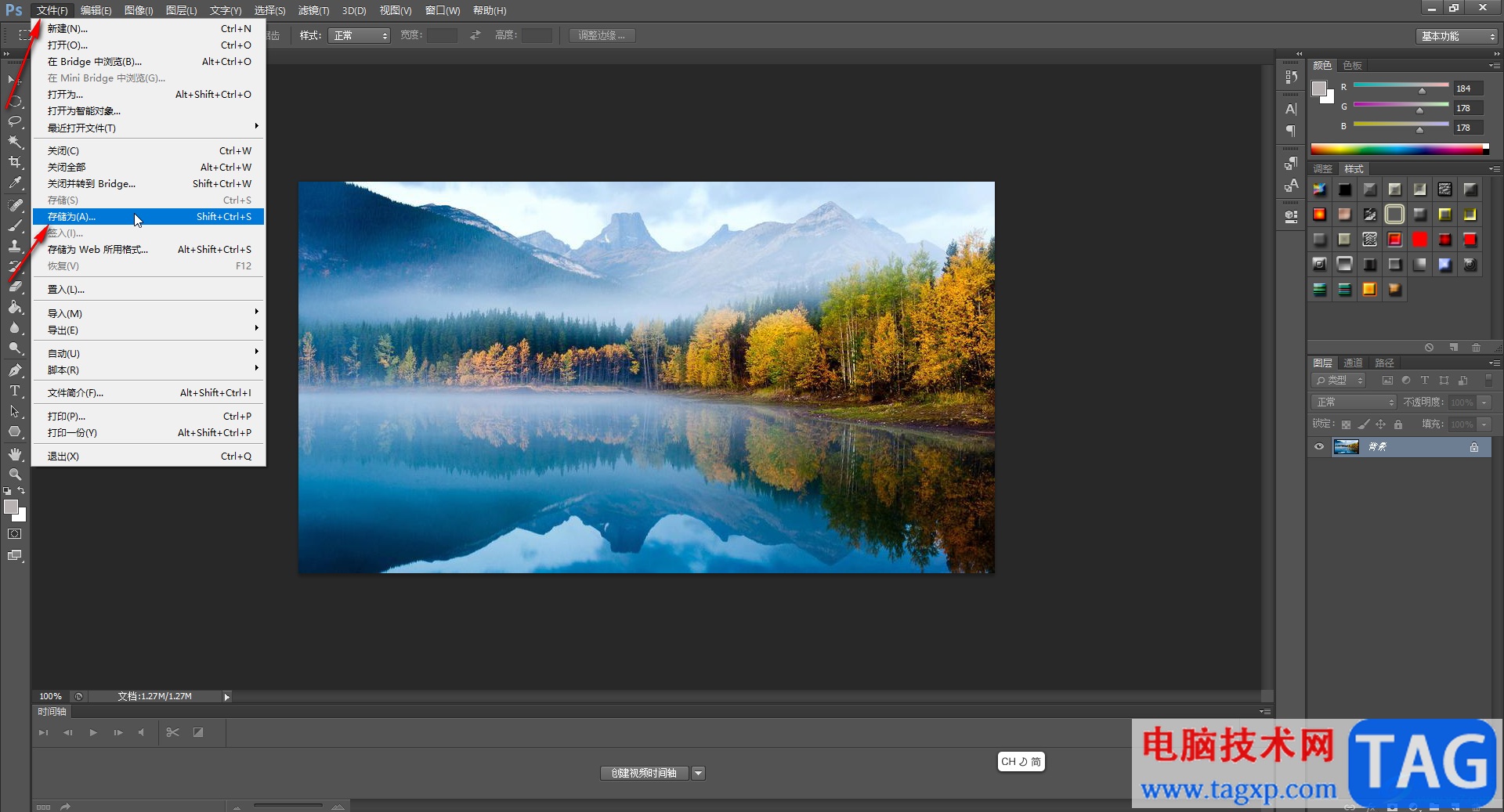Delete style with the trash icon
Screen dimensions: 1504x812
1476,347
